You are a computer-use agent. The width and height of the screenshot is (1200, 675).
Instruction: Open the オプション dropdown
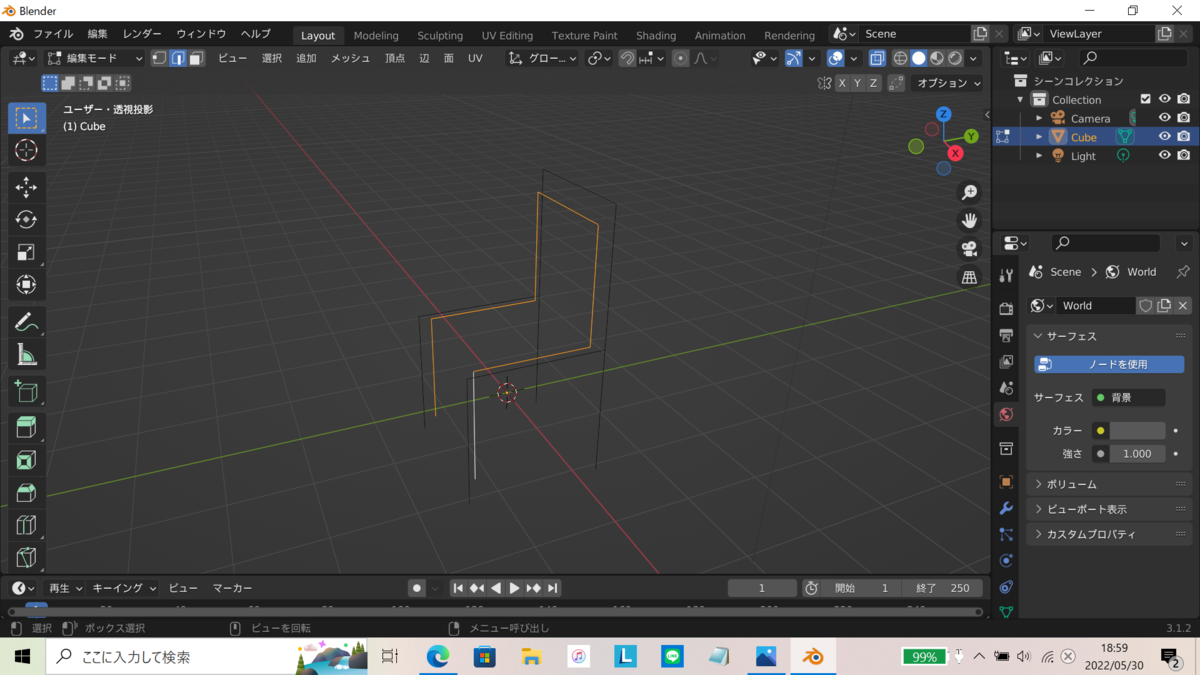click(947, 83)
